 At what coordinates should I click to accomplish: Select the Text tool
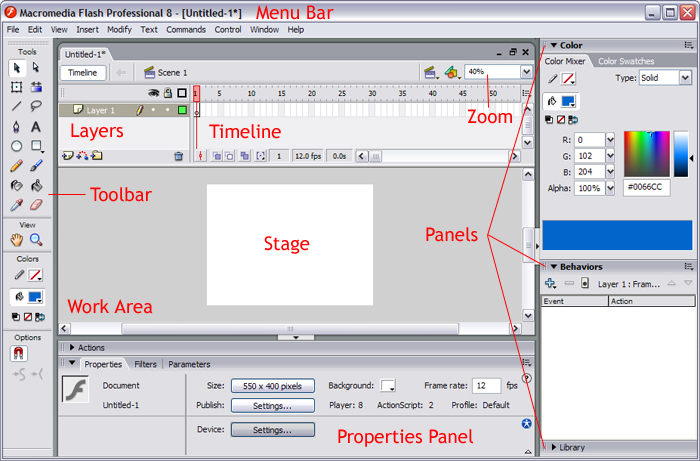click(x=36, y=127)
